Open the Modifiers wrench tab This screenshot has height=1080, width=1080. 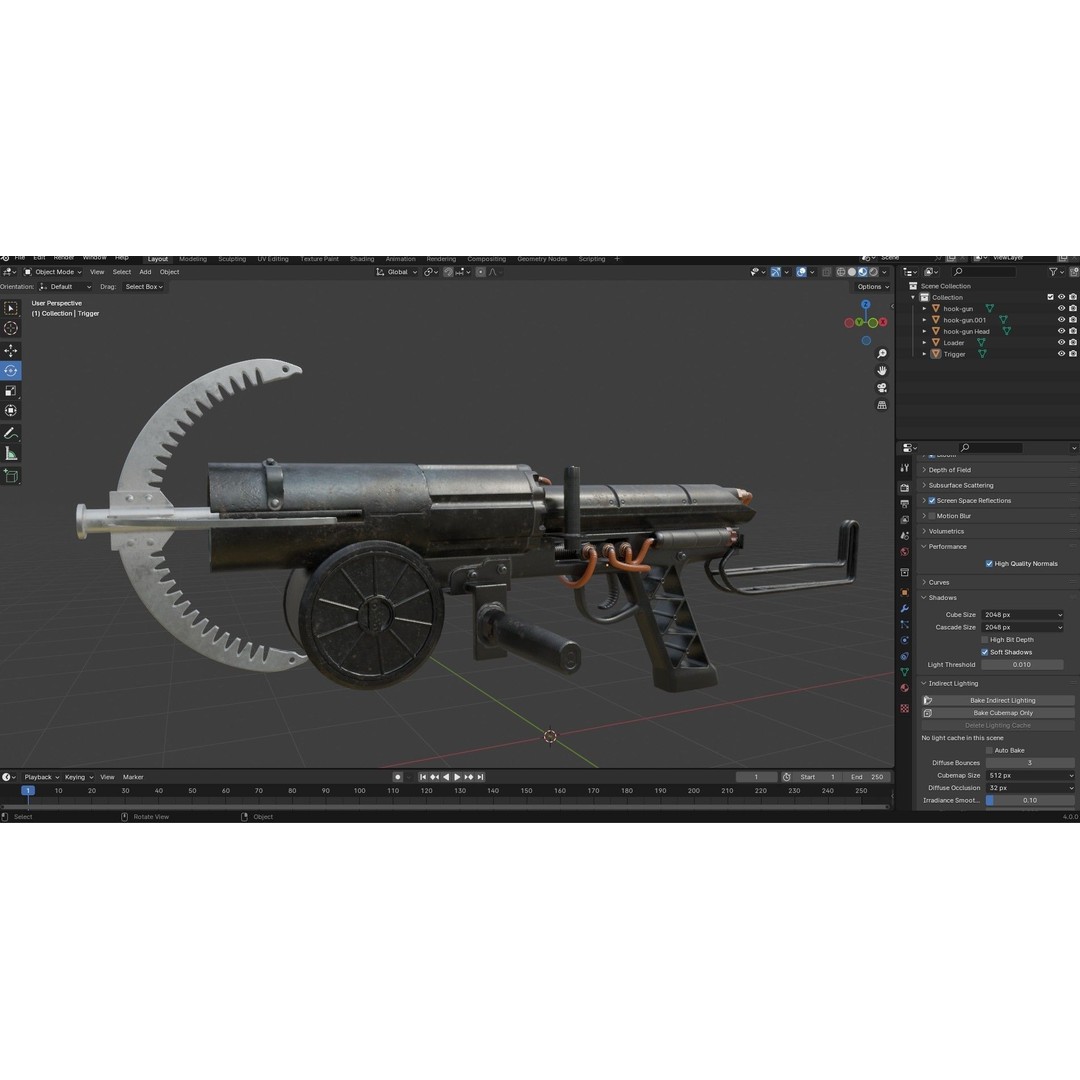(904, 608)
